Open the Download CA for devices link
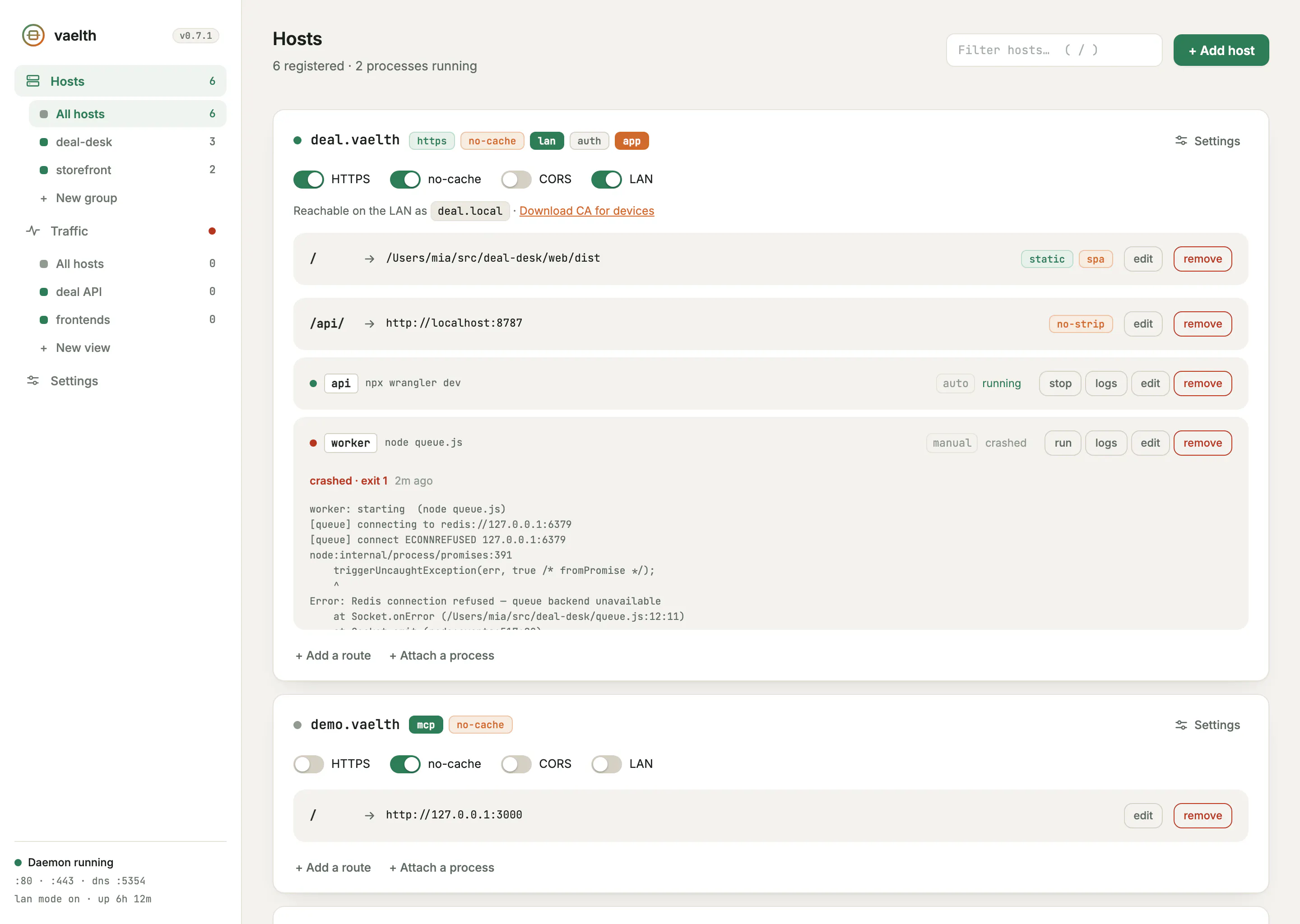Viewport: 1300px width, 924px height. (586, 211)
